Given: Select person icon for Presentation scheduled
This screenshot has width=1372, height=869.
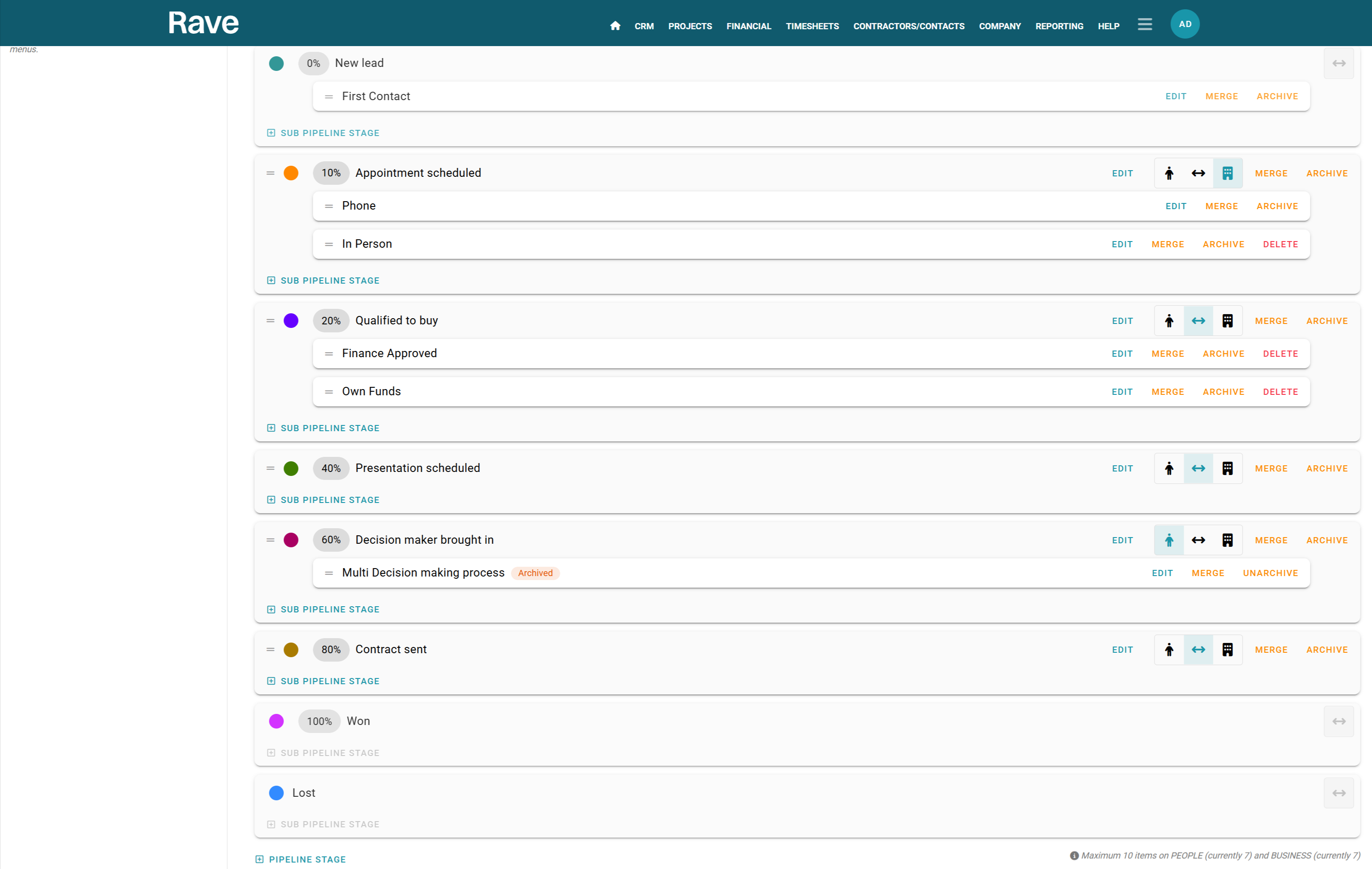Looking at the screenshot, I should (x=1169, y=468).
